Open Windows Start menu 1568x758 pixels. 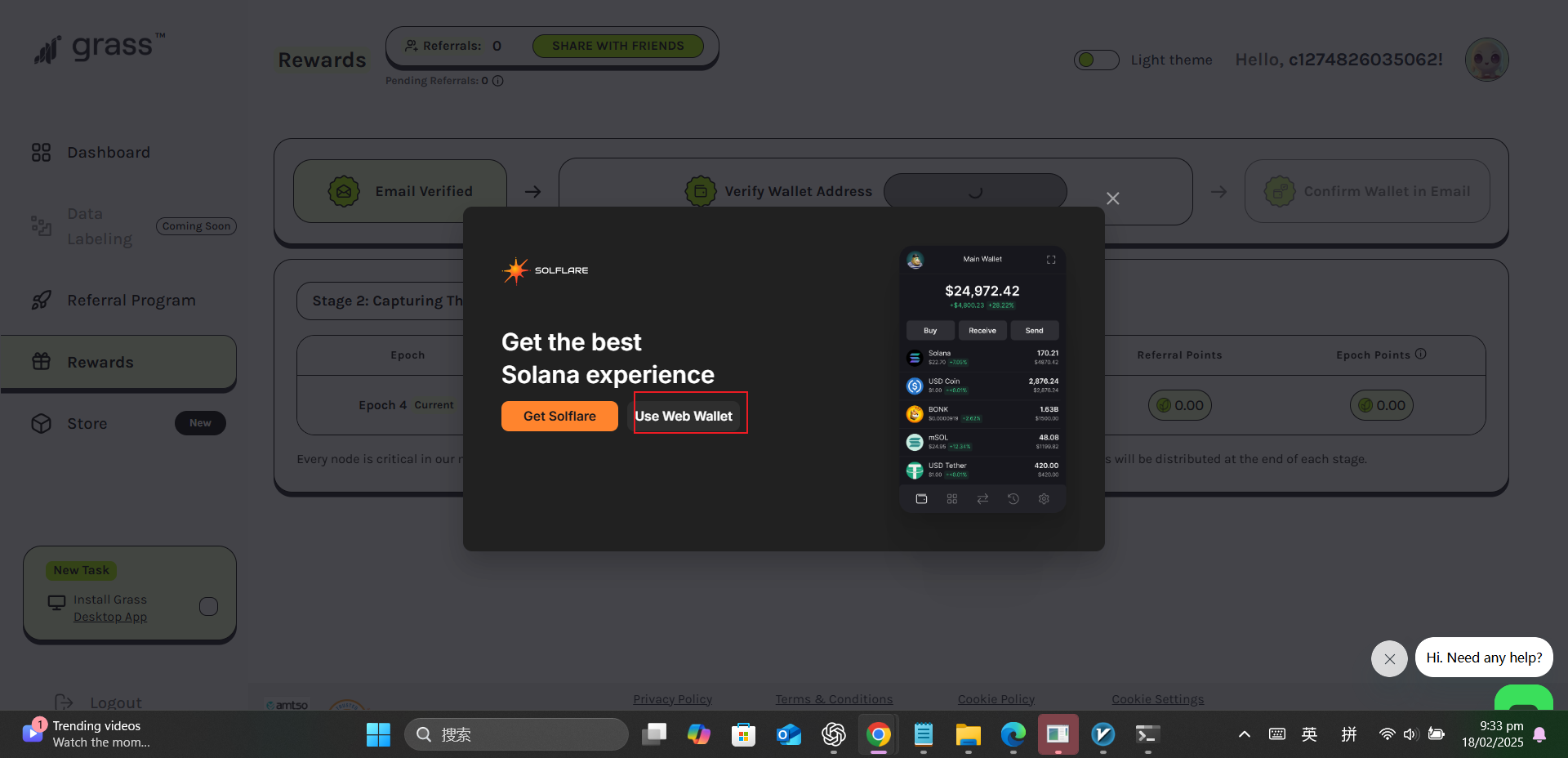click(378, 734)
